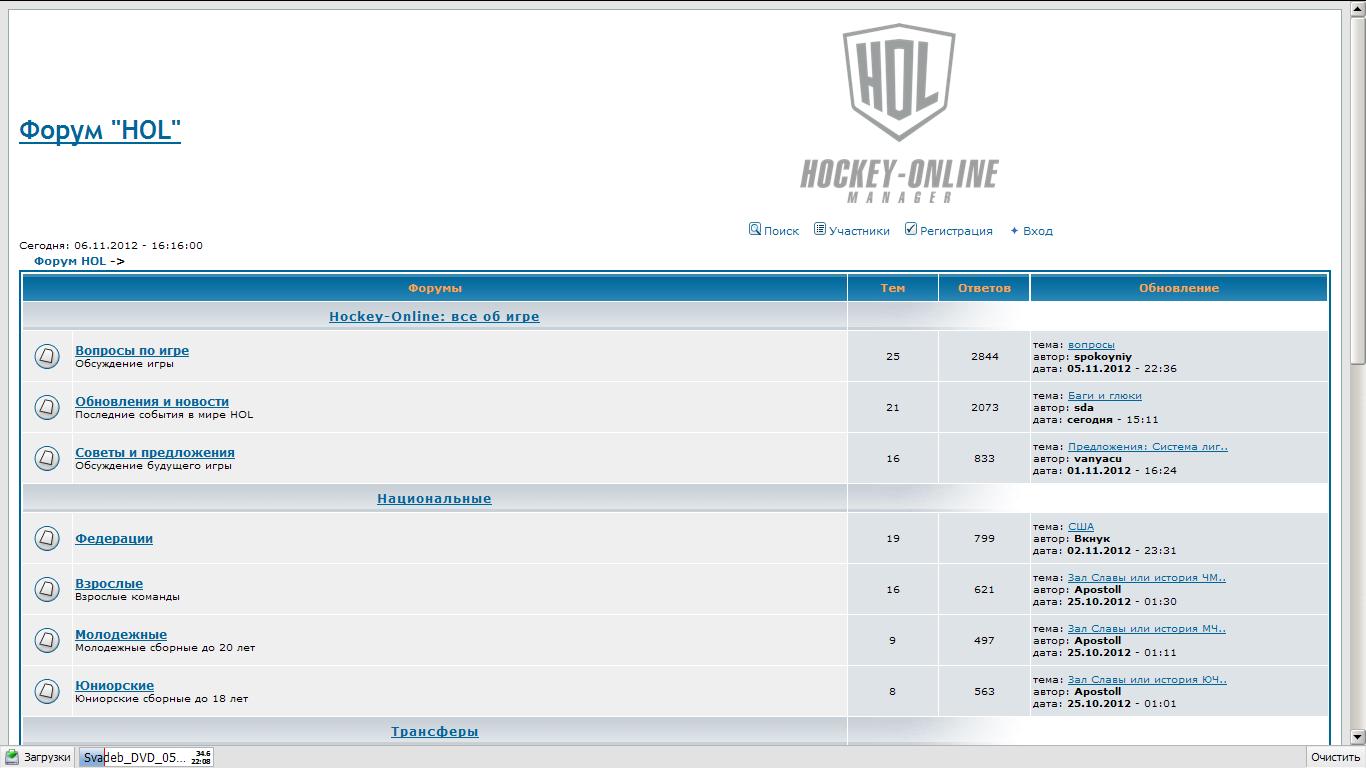The image size is (1366, 768).
Task: Click the Форумы column header
Action: click(x=435, y=288)
